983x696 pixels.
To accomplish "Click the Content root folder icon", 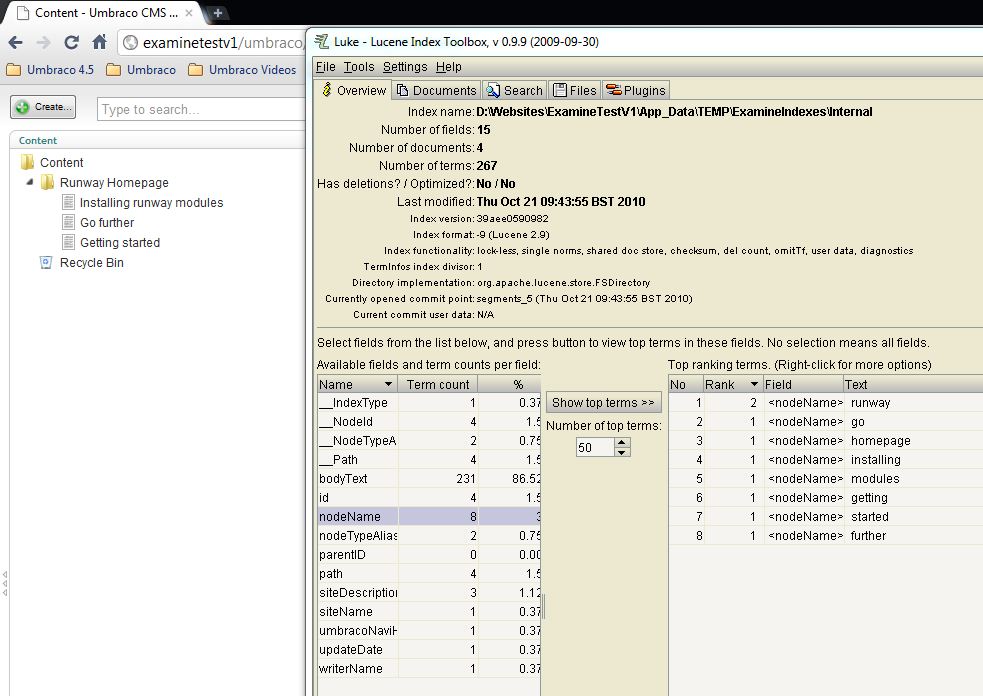I will tap(28, 162).
